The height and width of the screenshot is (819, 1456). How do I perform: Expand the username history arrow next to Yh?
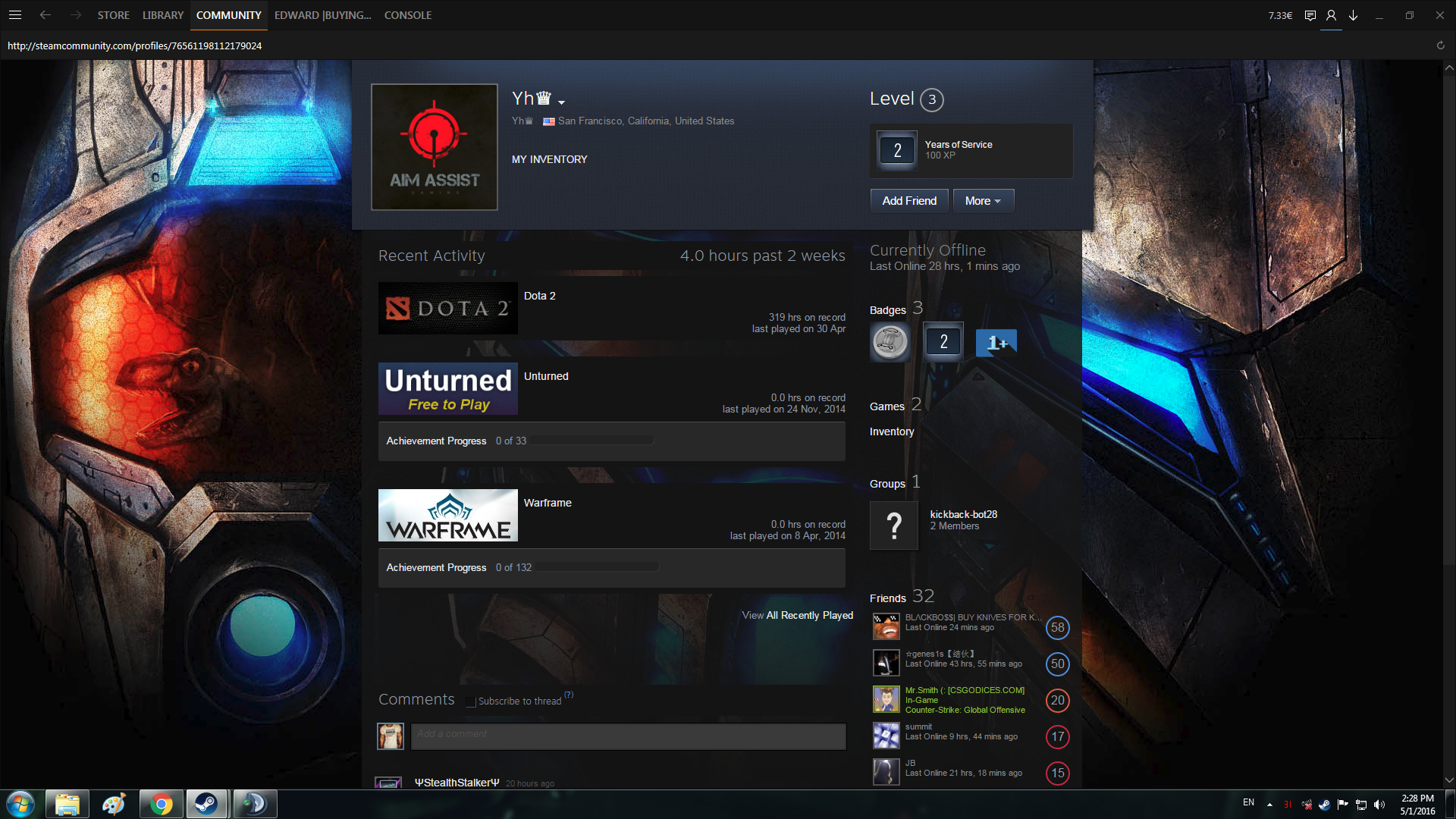tap(561, 102)
